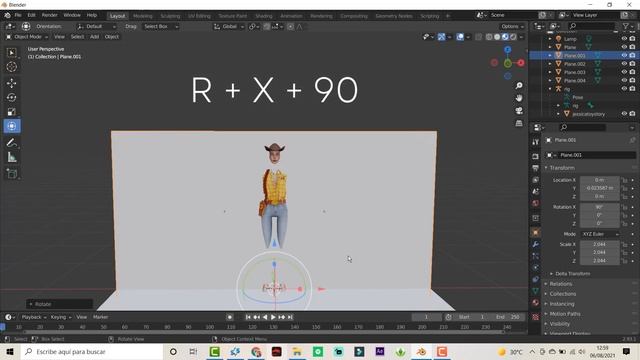The height and width of the screenshot is (360, 640).
Task: Expand the Rotate operator panel
Action: (60, 304)
